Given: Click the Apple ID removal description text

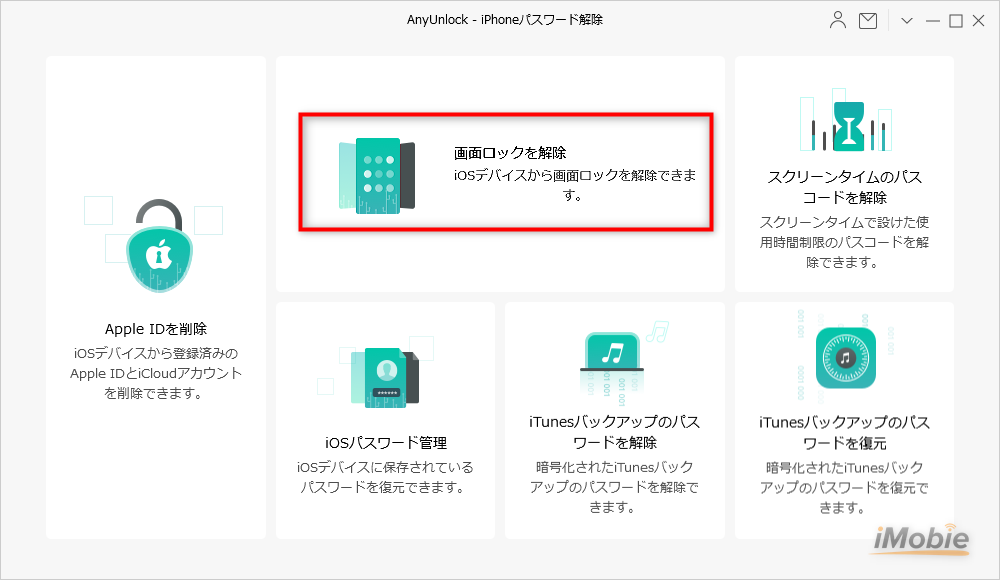Looking at the screenshot, I should 156,373.
